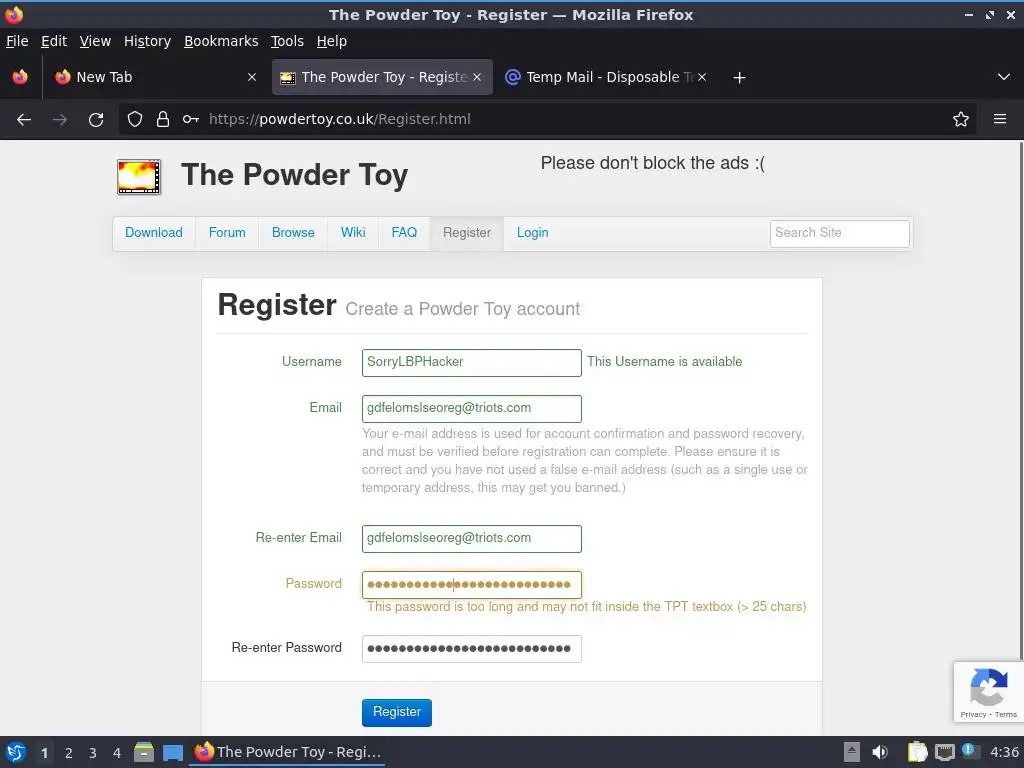
Task: Switch to workspace 3
Action: [93, 753]
